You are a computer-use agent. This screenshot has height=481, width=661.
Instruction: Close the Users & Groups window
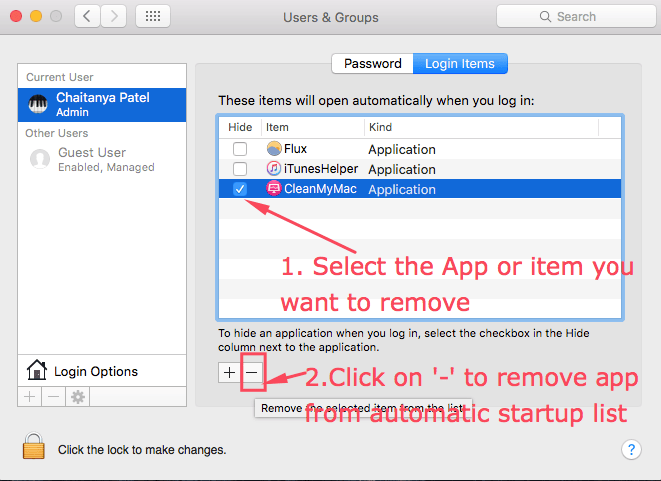[16, 16]
